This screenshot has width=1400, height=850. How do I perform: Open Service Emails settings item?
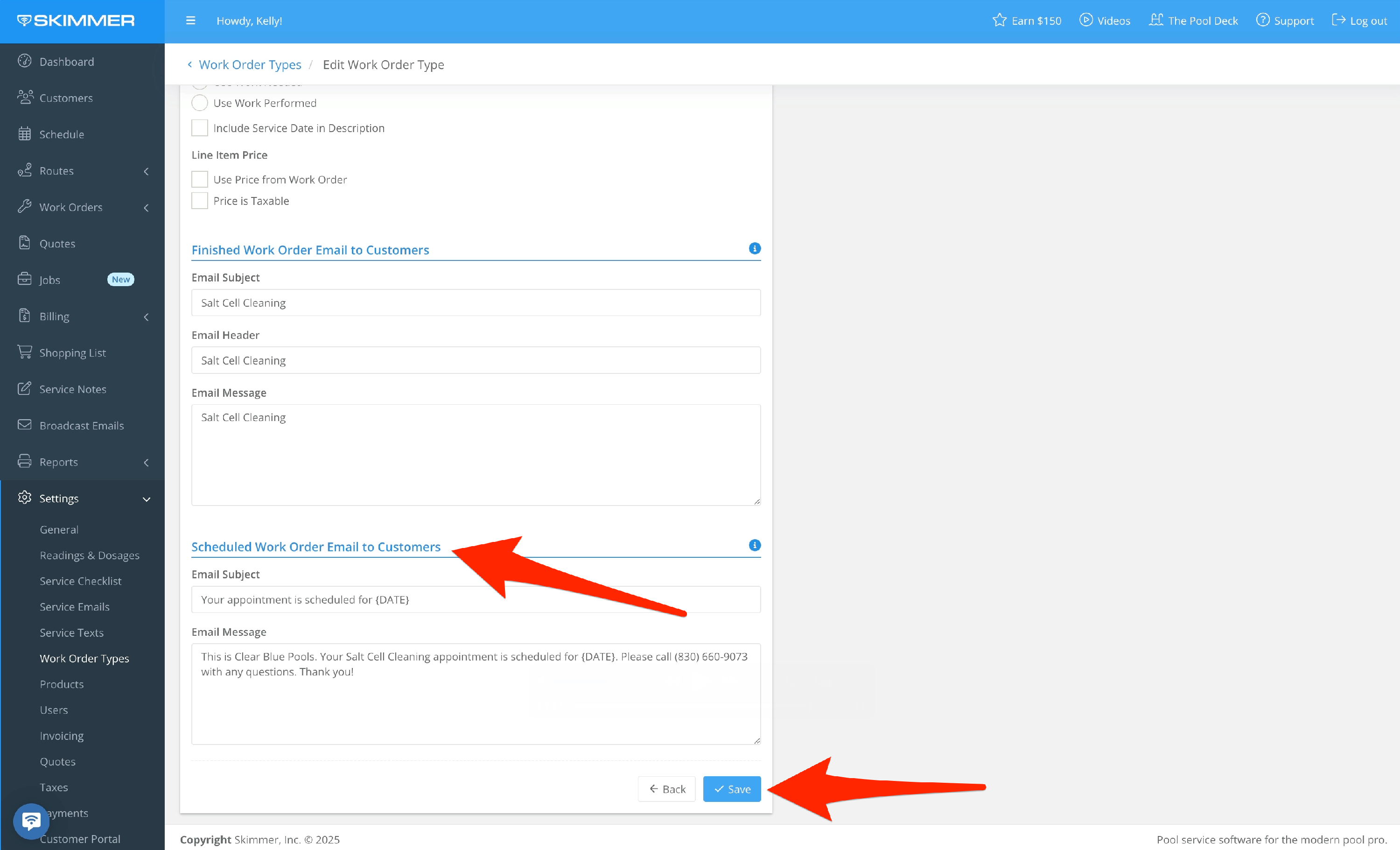click(x=74, y=607)
